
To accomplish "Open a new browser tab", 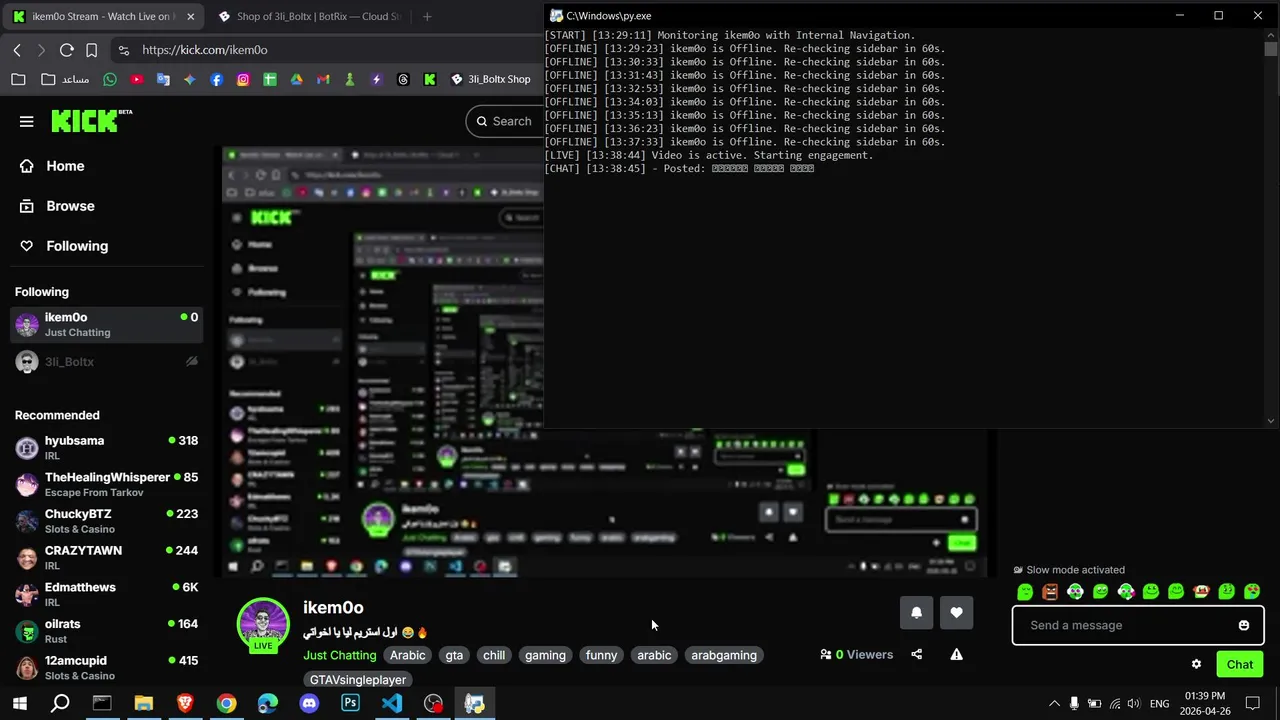I will [x=427, y=16].
